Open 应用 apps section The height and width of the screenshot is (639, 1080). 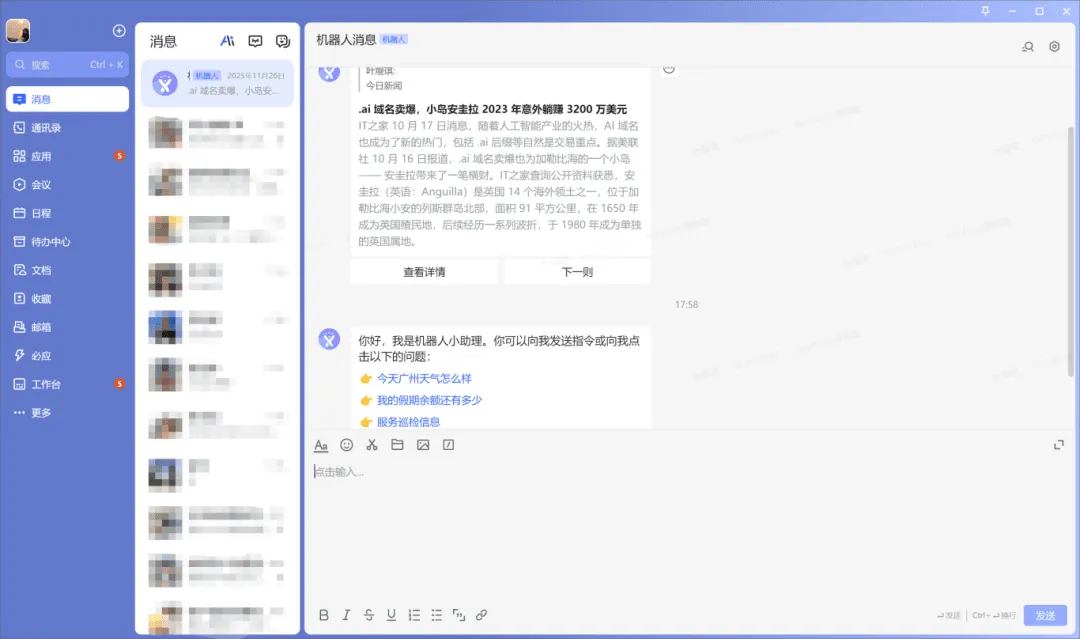[68, 156]
